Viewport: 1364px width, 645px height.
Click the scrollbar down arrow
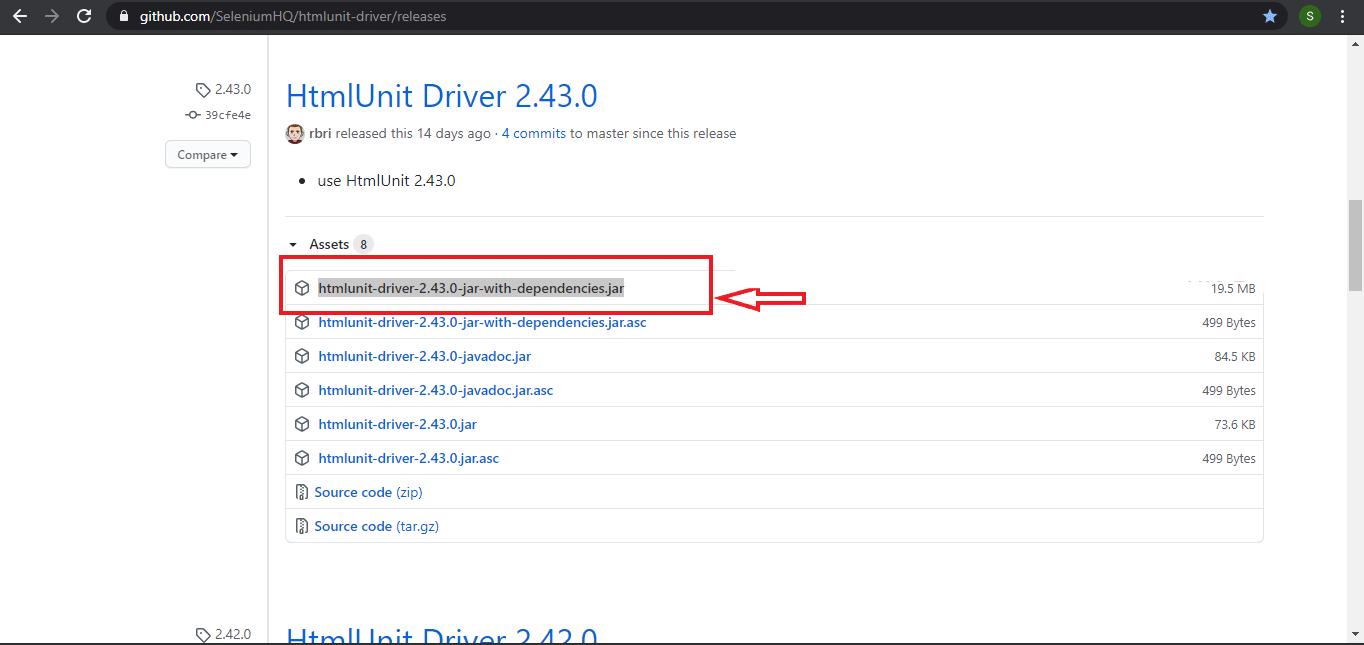pos(1355,634)
